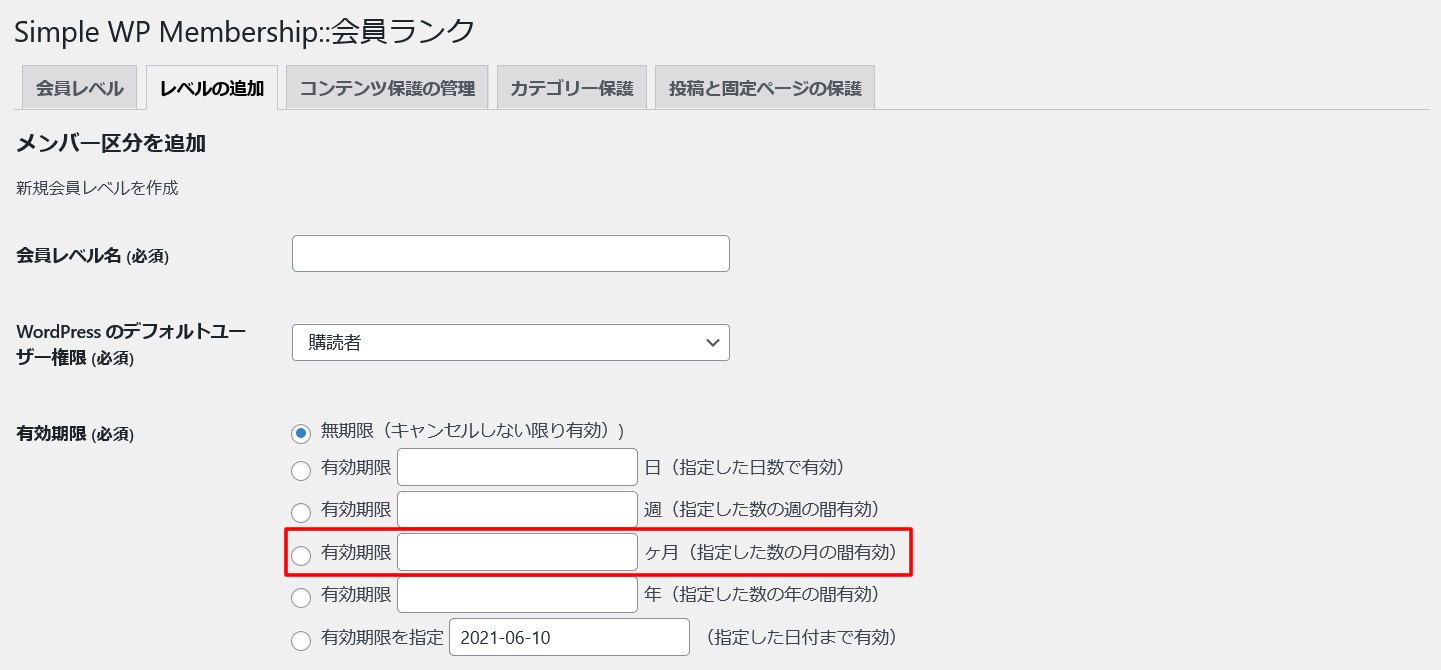
Task: Focus the 会員レベル名 name field
Action: (x=510, y=252)
